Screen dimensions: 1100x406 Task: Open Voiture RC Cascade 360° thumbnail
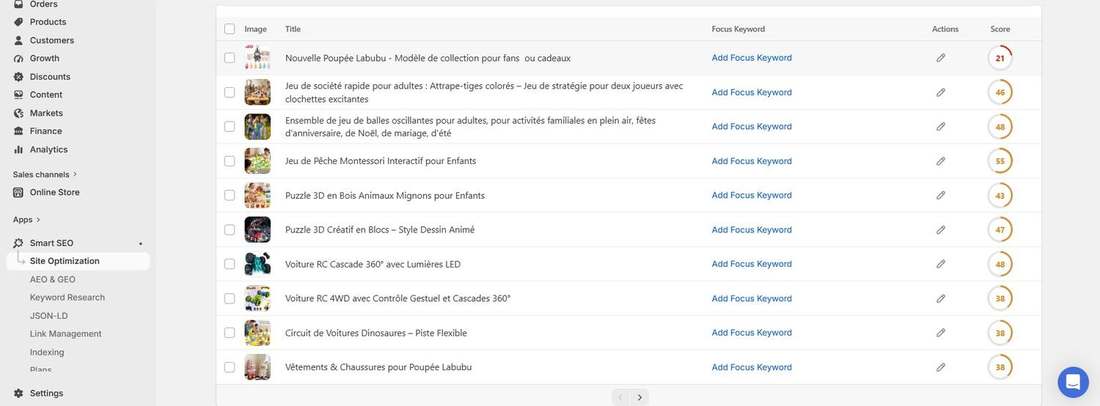coord(257,264)
